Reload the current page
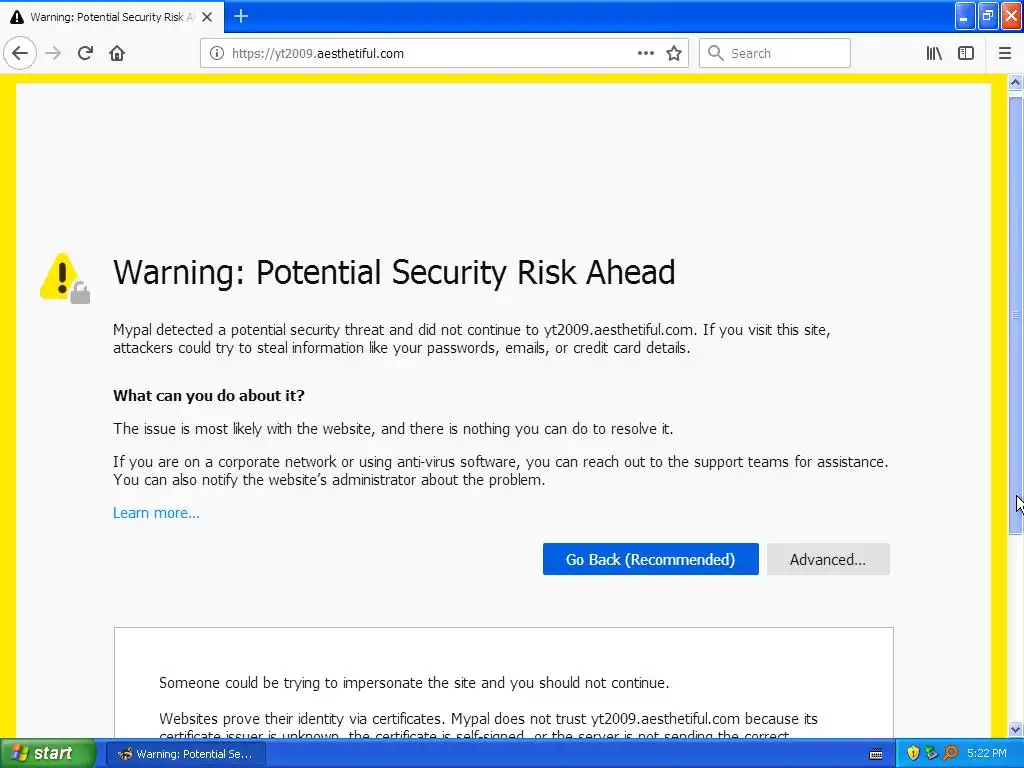Image resolution: width=1024 pixels, height=768 pixels. click(85, 53)
